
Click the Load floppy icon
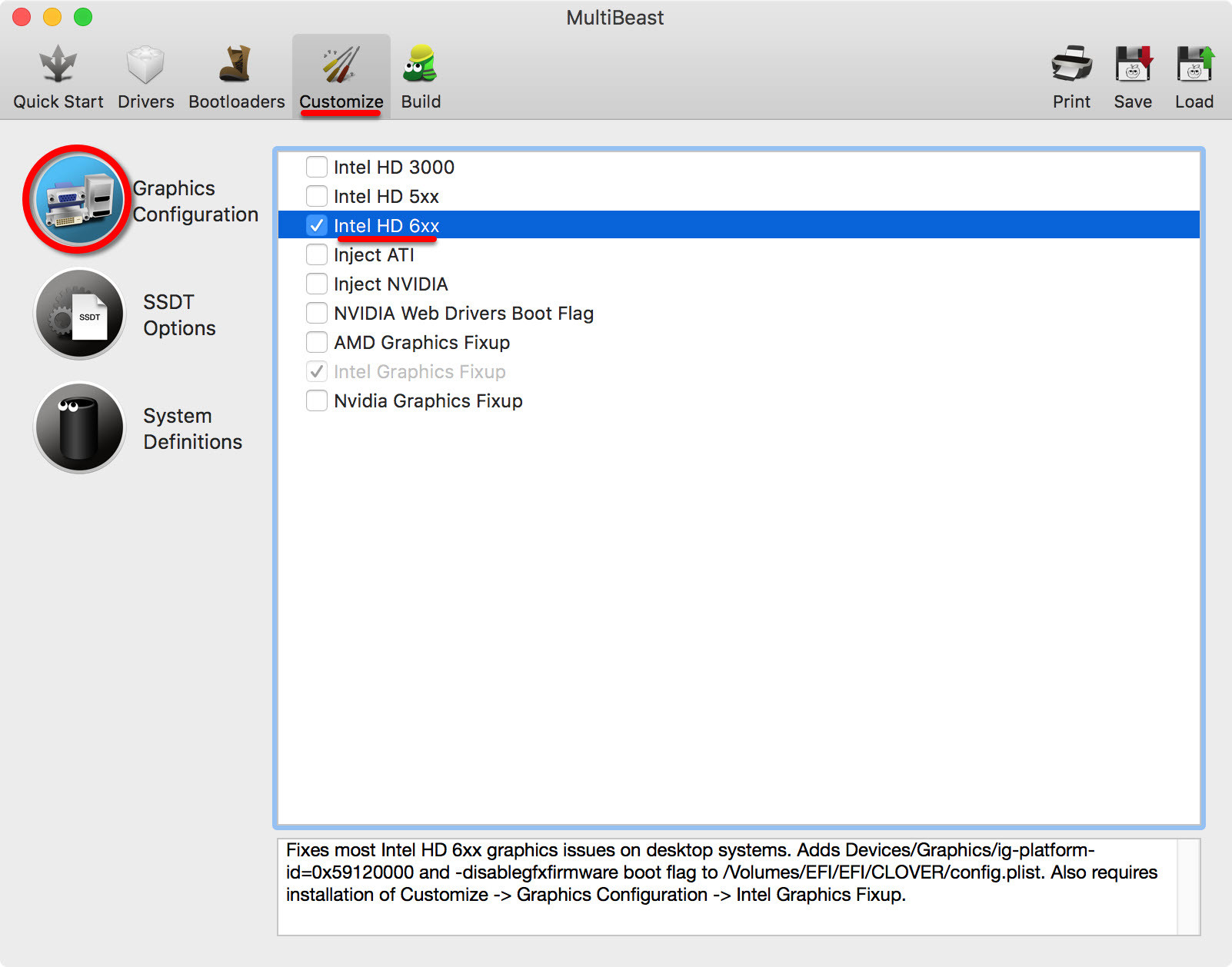1194,64
